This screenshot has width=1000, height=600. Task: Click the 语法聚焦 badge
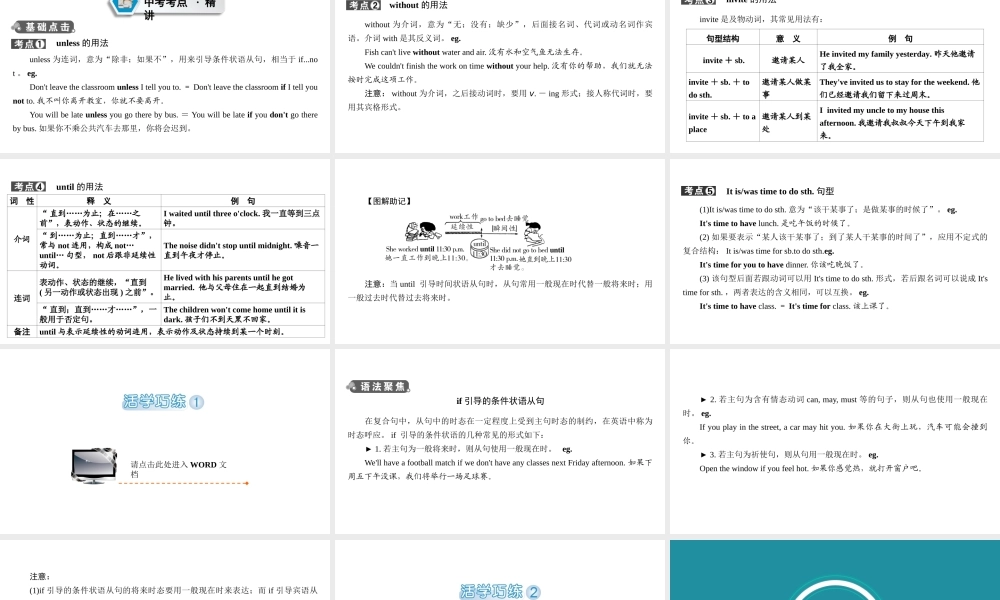[x=378, y=386]
